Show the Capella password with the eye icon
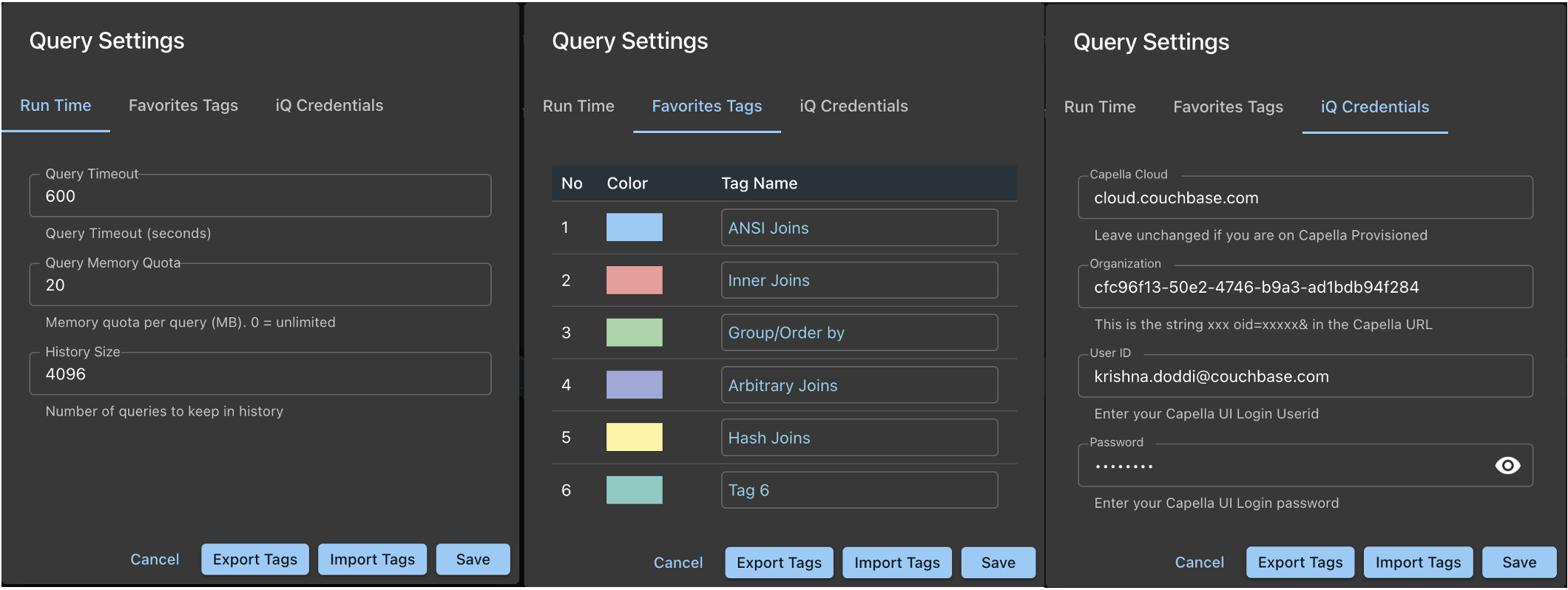The height and width of the screenshot is (590, 1568). 1507,465
